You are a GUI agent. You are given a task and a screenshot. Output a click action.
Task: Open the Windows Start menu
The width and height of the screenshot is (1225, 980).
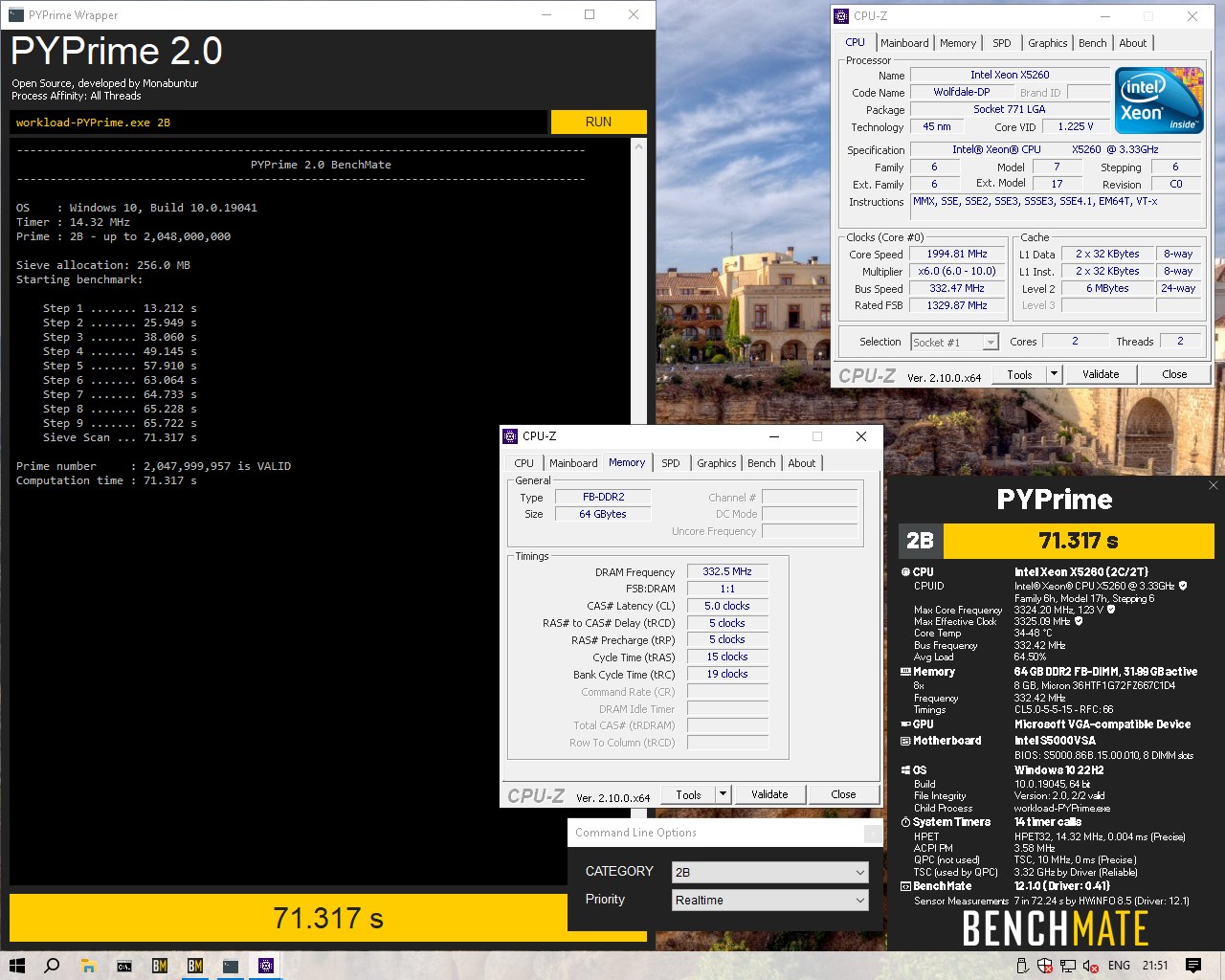tap(17, 966)
